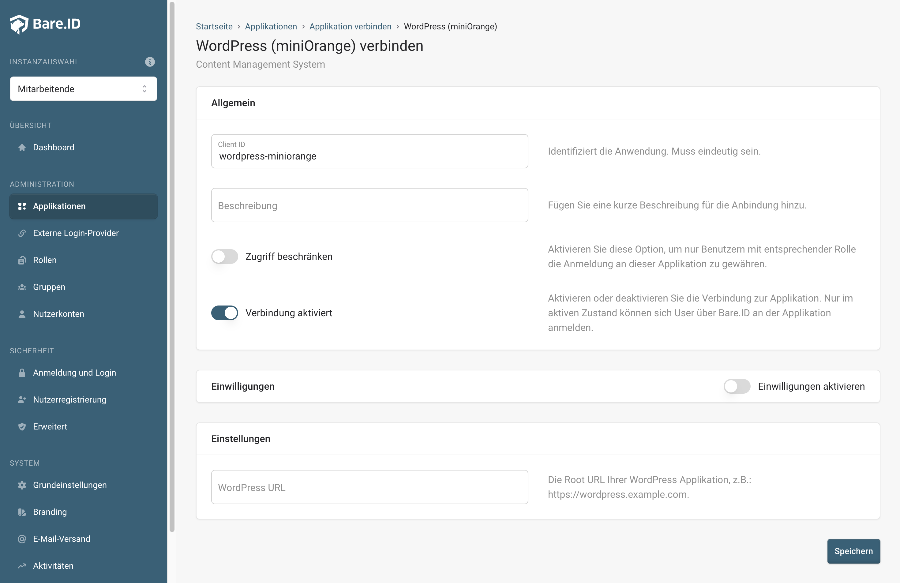
Task: Enable the Zugriff beschränken toggle
Action: click(x=224, y=257)
